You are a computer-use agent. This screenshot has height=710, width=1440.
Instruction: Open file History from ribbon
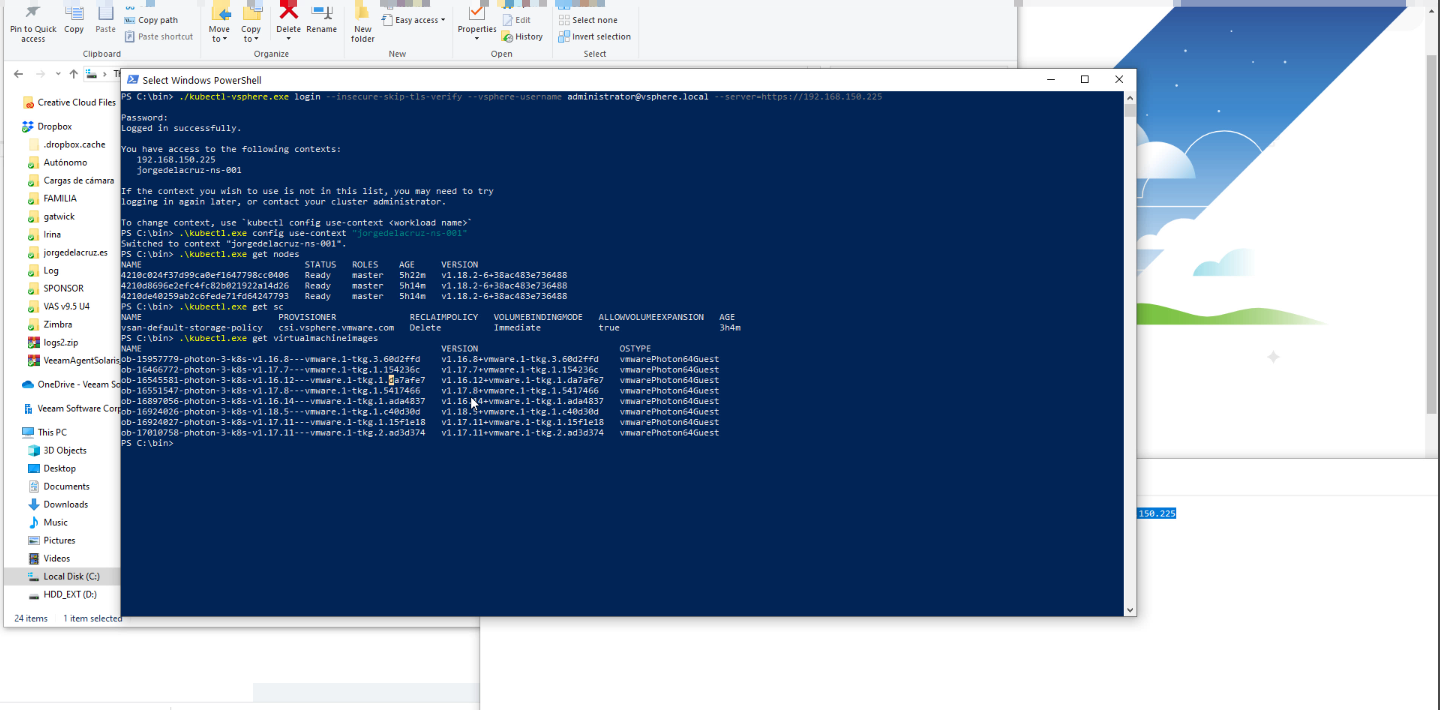pyautogui.click(x=522, y=37)
